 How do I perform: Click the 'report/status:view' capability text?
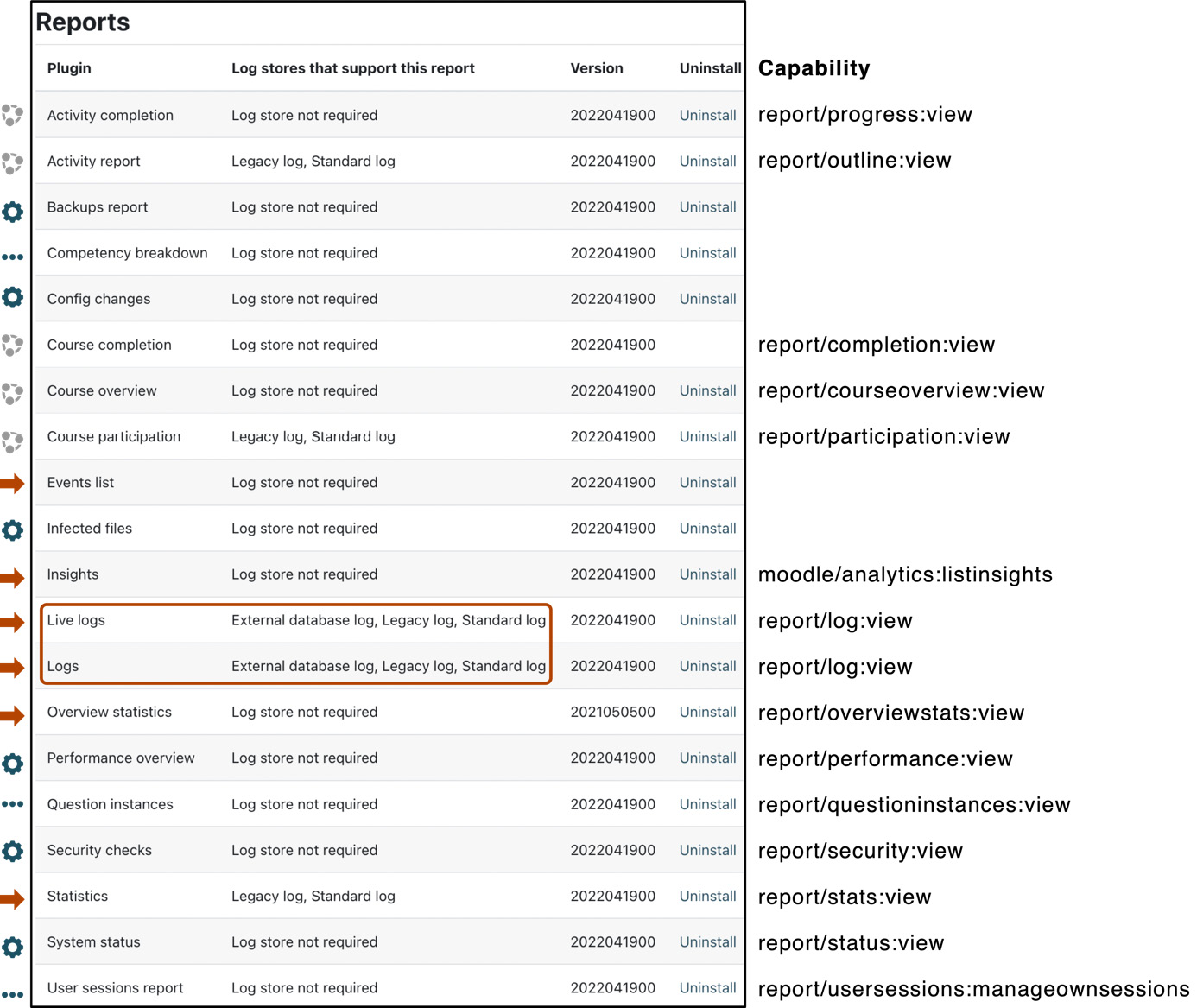click(x=852, y=942)
